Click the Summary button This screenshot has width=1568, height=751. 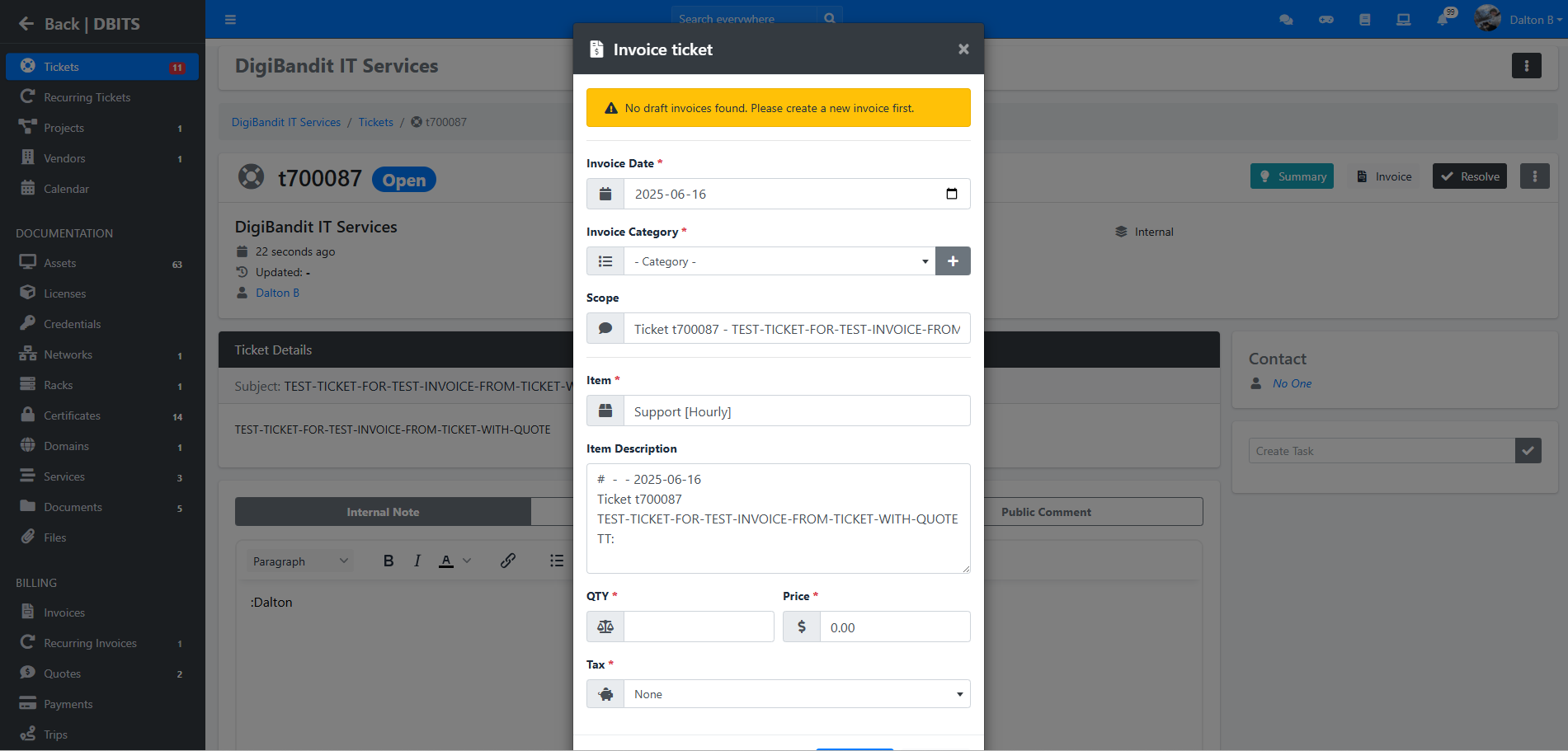pos(1292,176)
